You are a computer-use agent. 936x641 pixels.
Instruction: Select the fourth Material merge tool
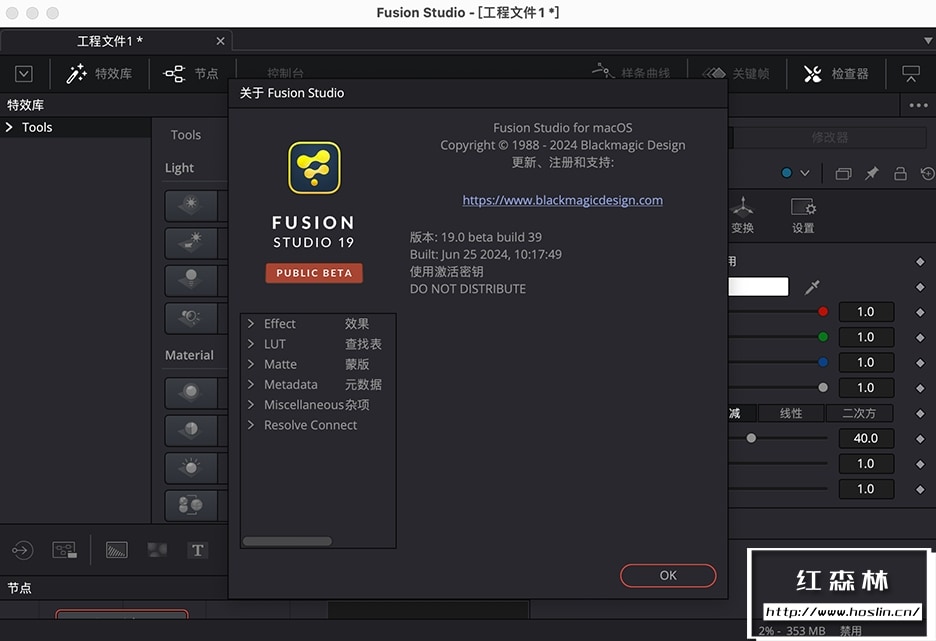coord(191,506)
